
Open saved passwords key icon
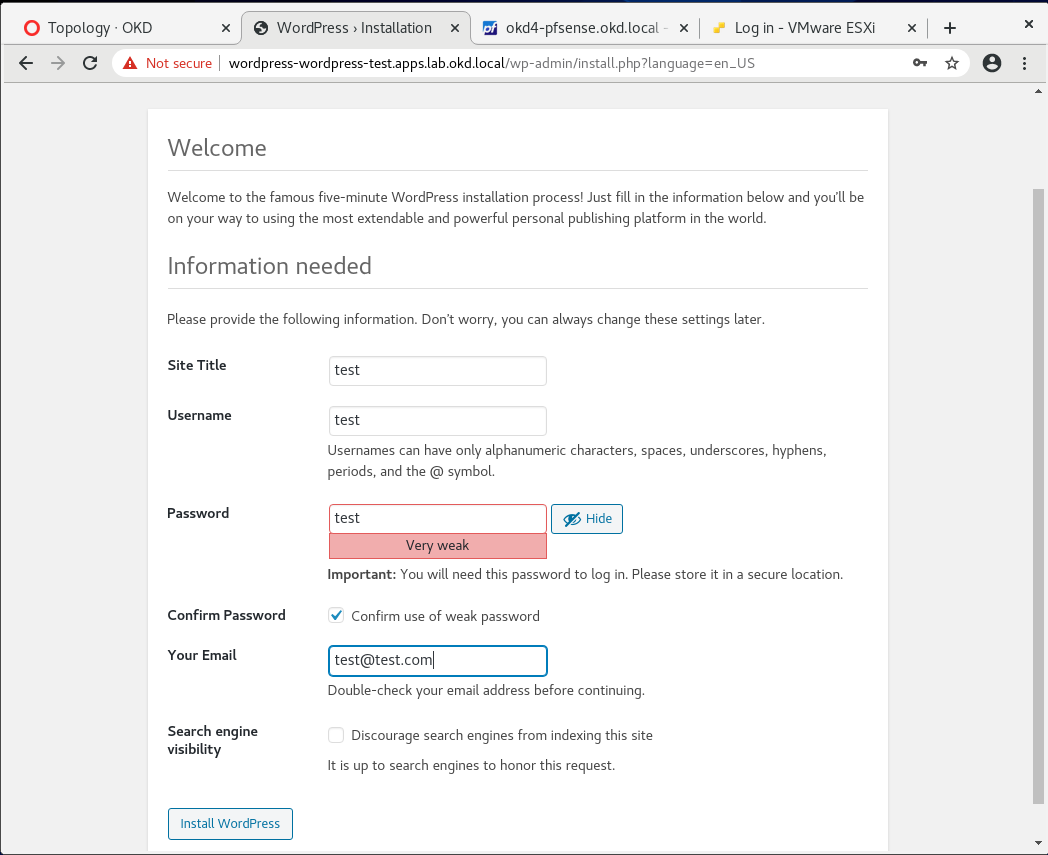tap(920, 63)
